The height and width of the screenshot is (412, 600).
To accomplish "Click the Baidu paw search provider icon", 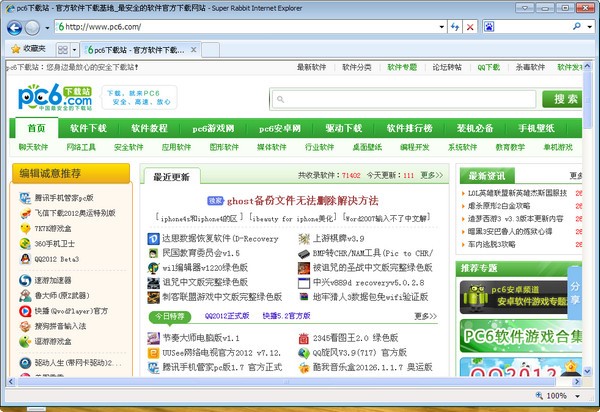I will (x=489, y=26).
